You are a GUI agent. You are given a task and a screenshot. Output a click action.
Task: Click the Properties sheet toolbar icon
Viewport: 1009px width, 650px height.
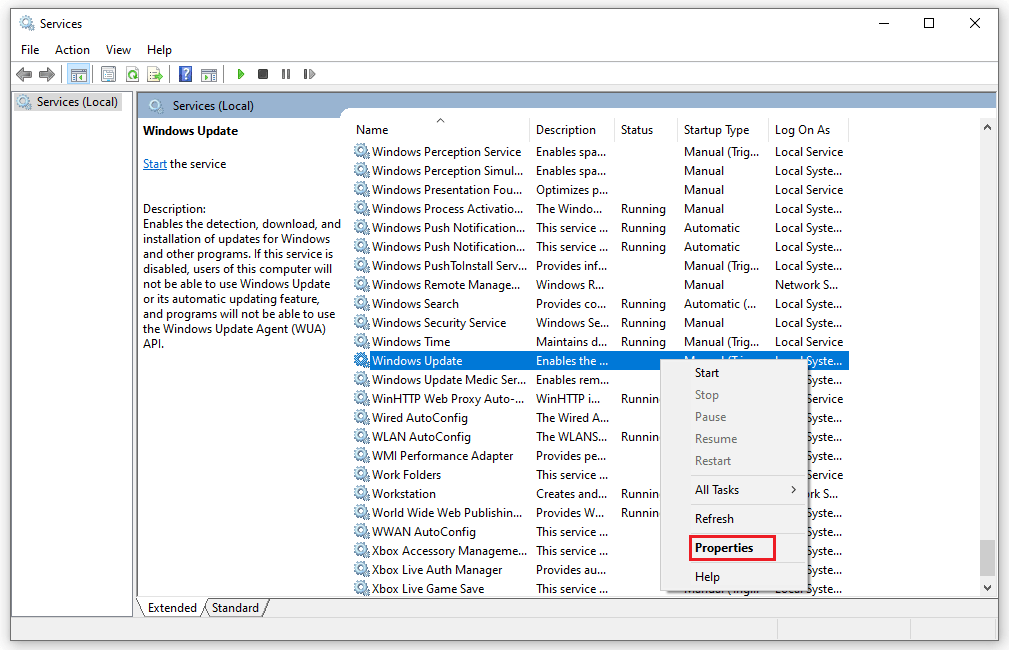coord(108,73)
